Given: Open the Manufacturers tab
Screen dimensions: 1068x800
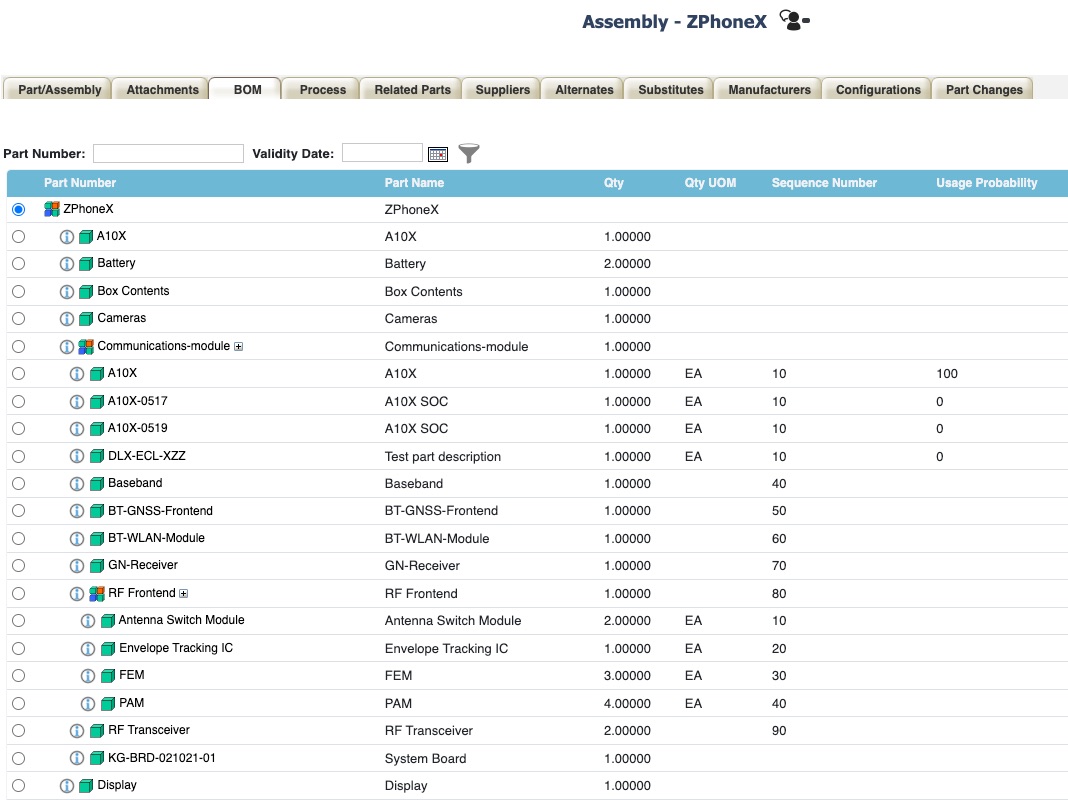Looking at the screenshot, I should [769, 89].
